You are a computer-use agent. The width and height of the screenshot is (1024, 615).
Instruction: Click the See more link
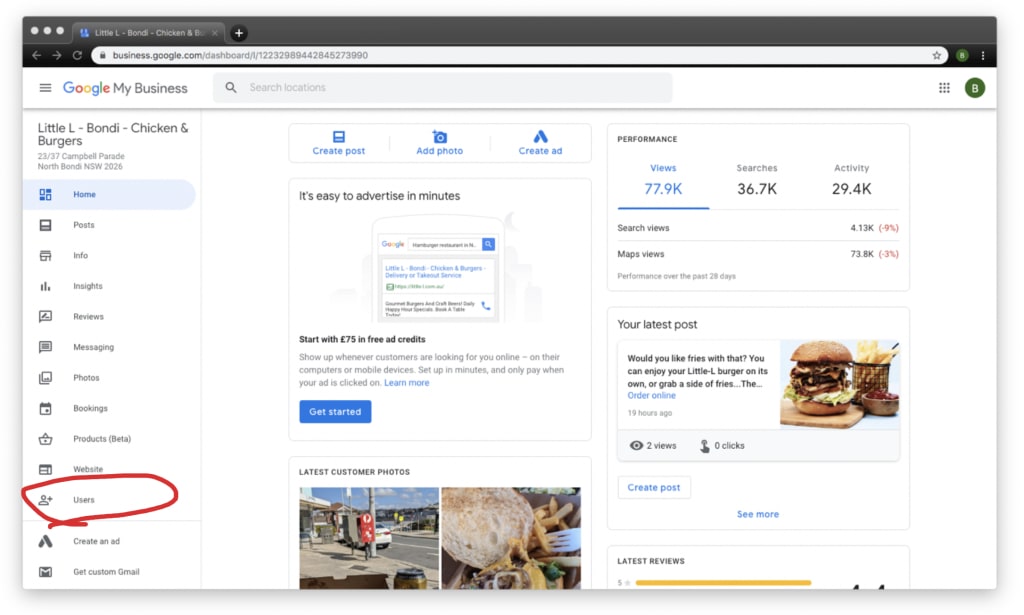coord(758,514)
